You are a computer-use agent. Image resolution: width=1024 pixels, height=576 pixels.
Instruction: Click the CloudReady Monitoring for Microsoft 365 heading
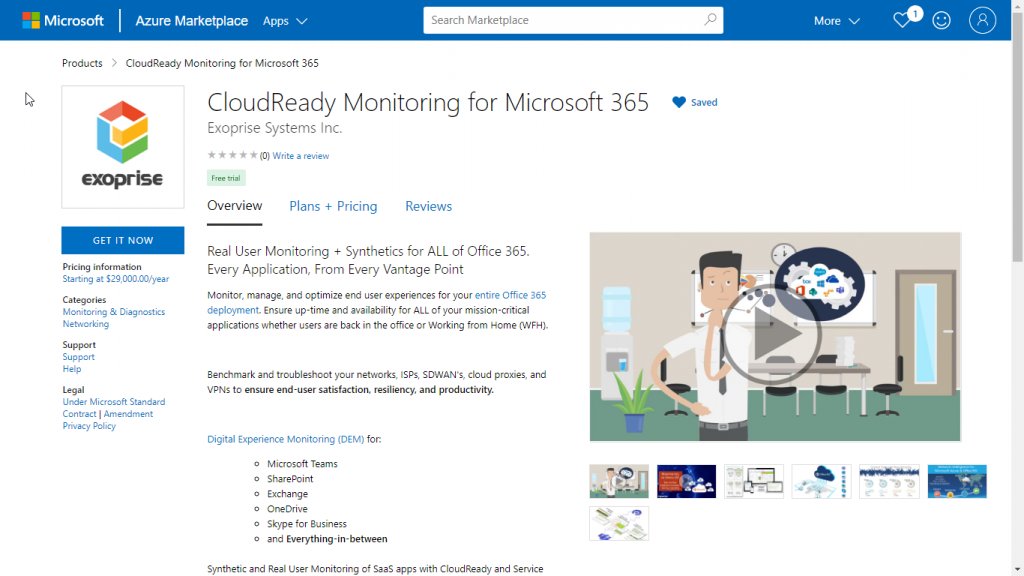(x=428, y=103)
